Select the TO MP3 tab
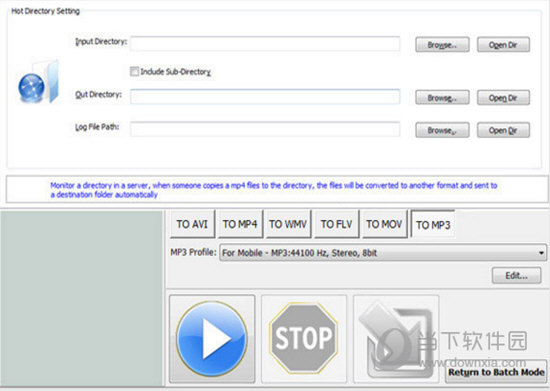The height and width of the screenshot is (391, 550). (x=433, y=224)
